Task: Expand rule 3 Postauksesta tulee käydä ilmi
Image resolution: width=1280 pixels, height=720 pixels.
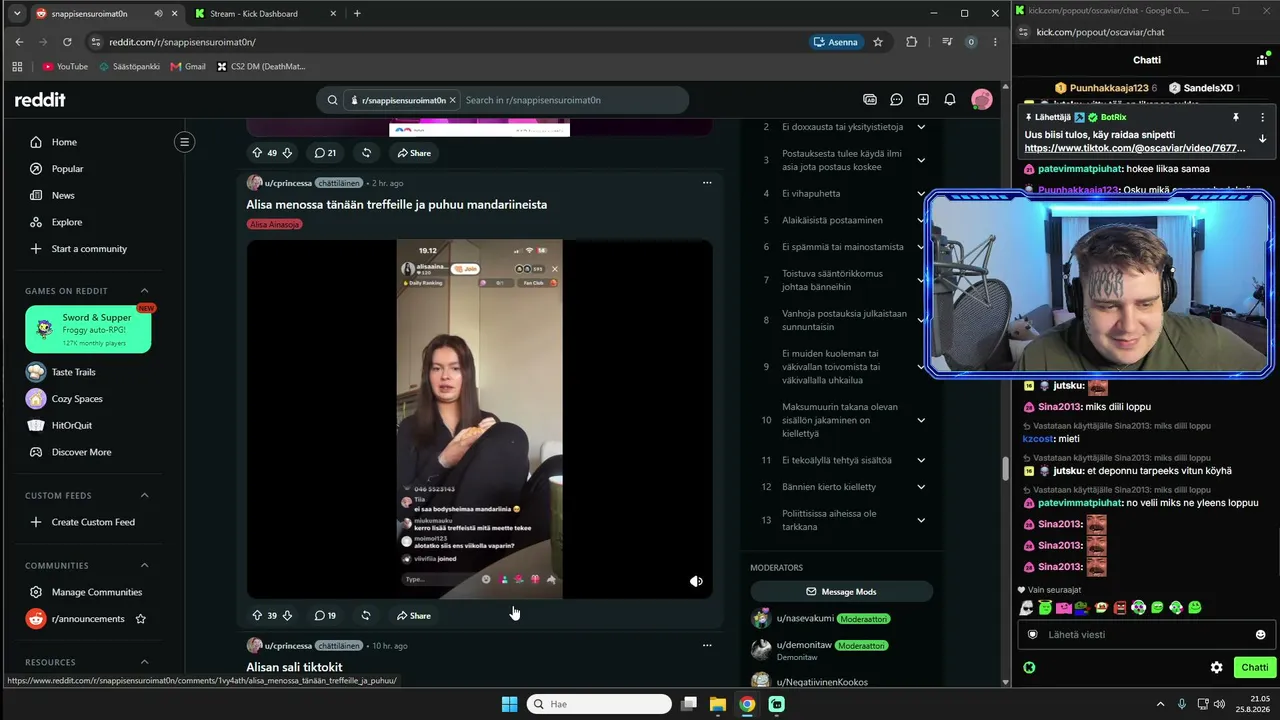Action: [921, 160]
